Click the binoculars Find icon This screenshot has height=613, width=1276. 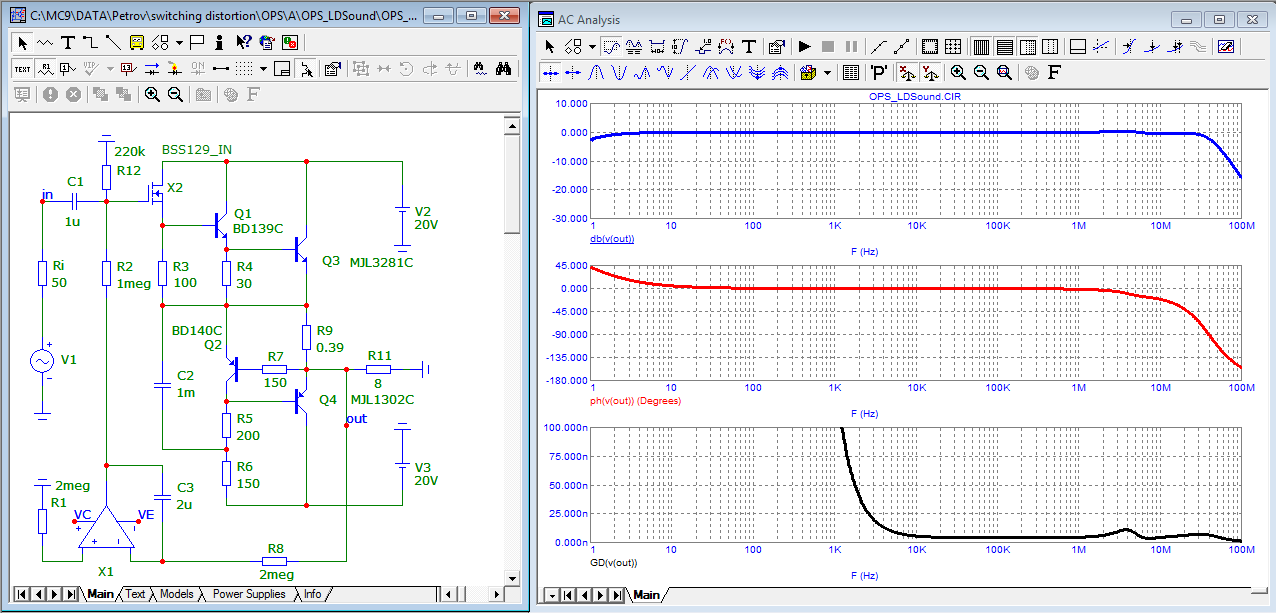504,68
